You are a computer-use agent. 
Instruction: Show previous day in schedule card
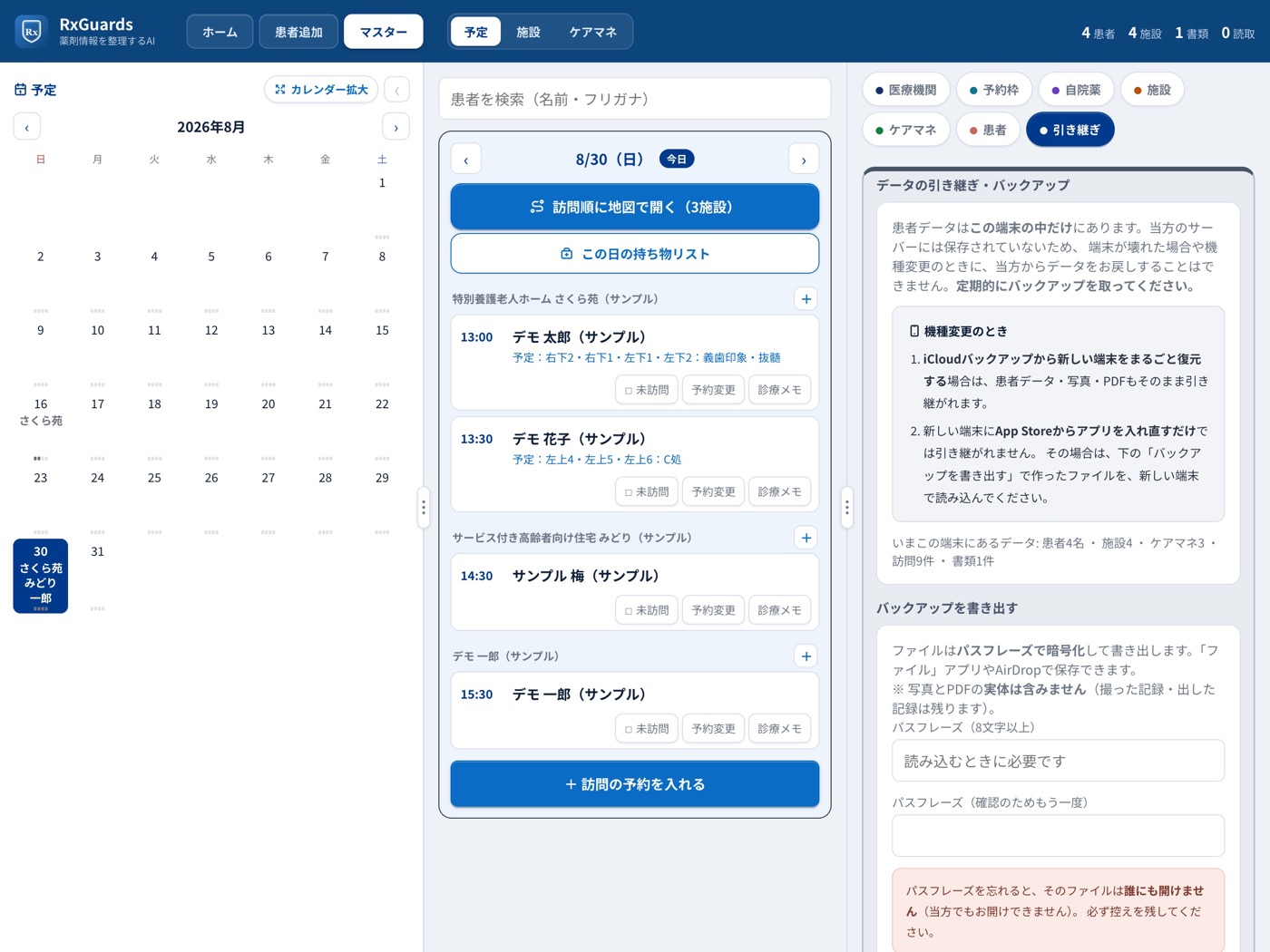point(466,160)
